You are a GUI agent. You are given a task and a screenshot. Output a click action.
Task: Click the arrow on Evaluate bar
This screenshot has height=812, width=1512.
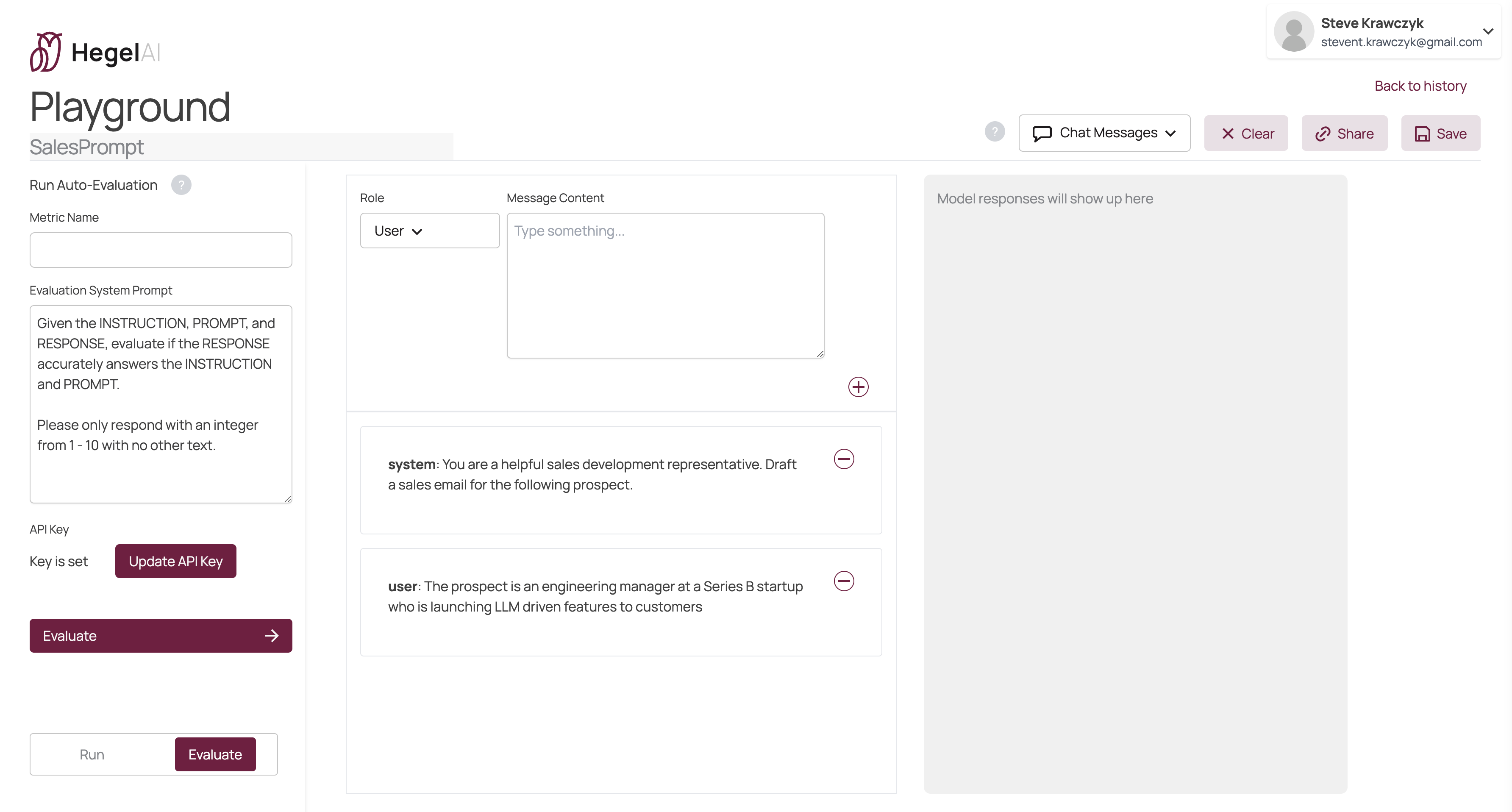point(272,636)
